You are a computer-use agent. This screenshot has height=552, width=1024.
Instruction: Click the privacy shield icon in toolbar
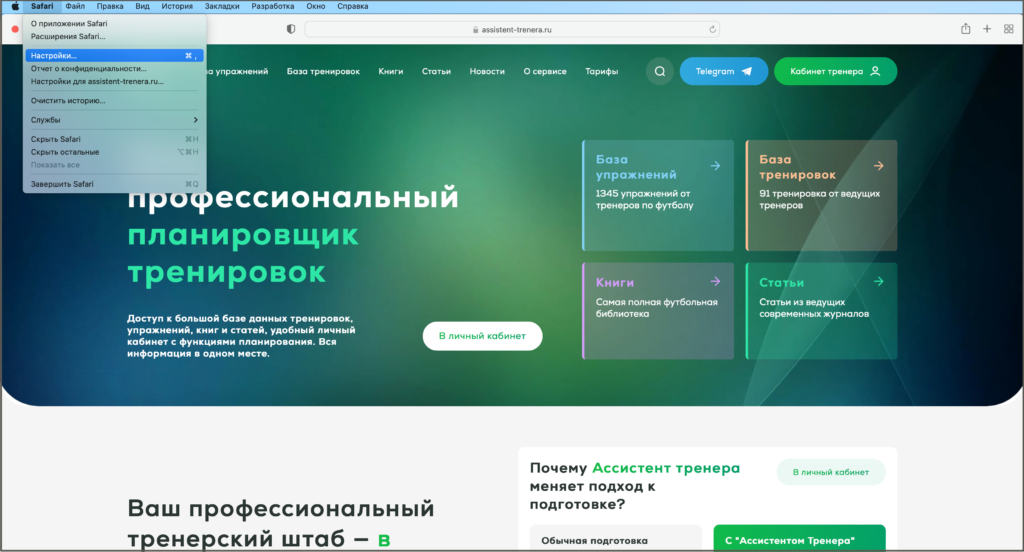291,29
